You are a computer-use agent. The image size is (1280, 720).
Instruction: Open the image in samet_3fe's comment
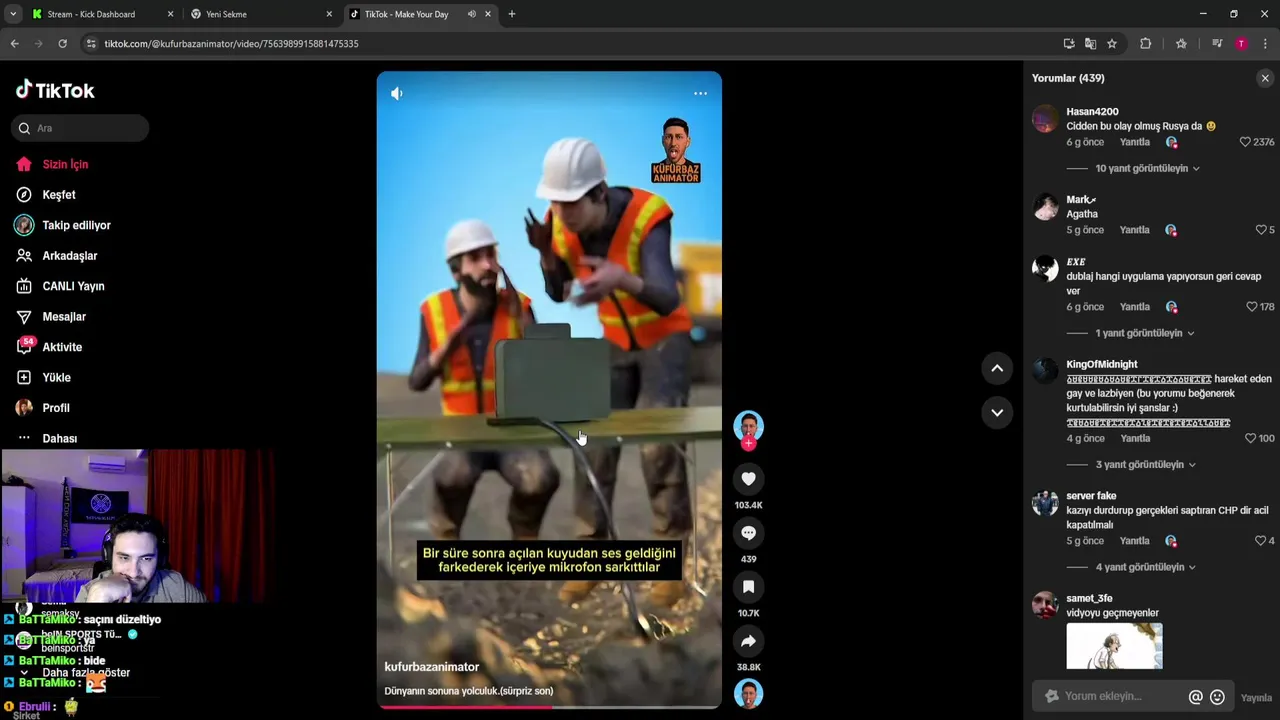1114,646
